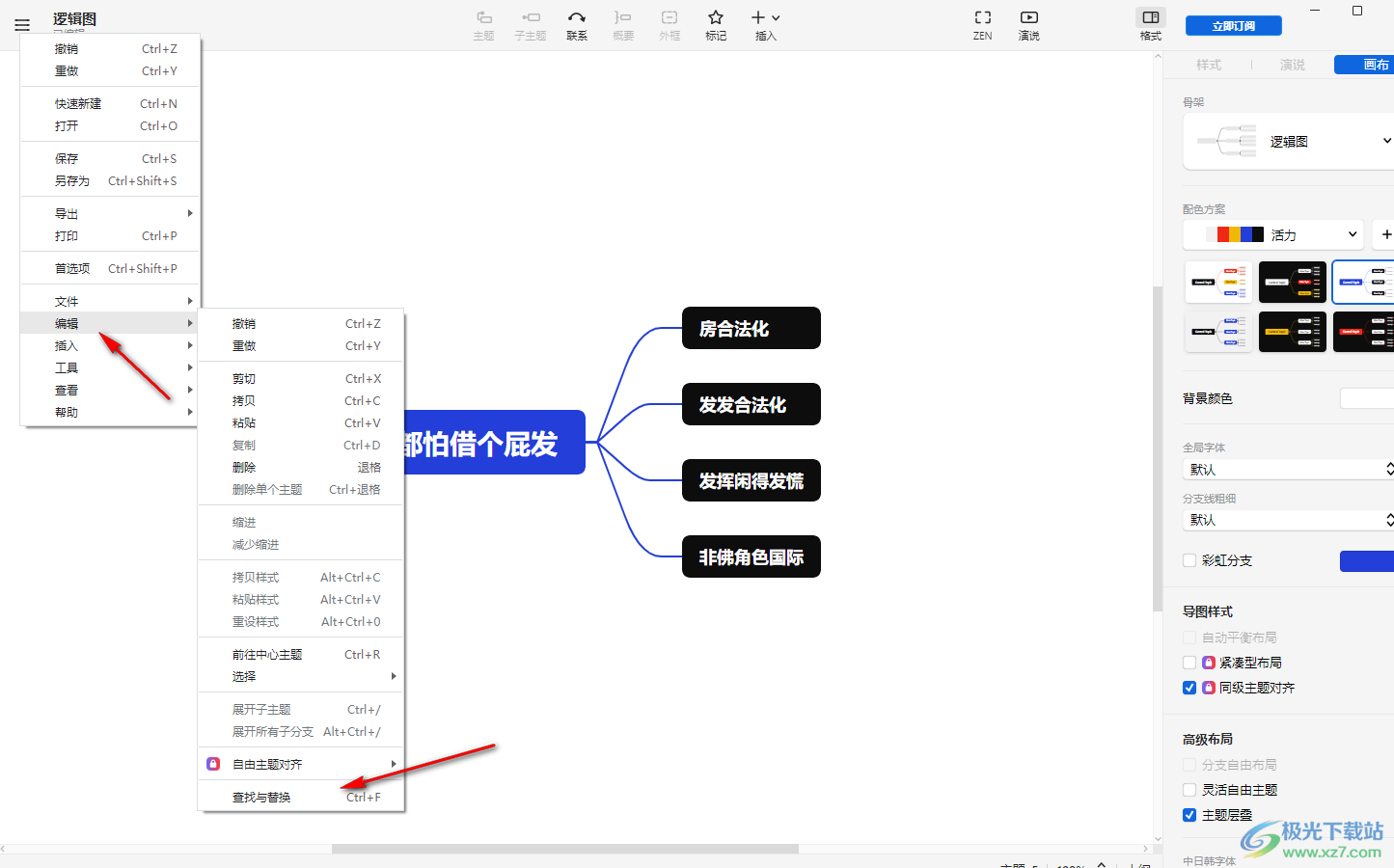Open the 插入 toolbar dropdown arrow
This screenshot has height=868, width=1394.
point(776,17)
